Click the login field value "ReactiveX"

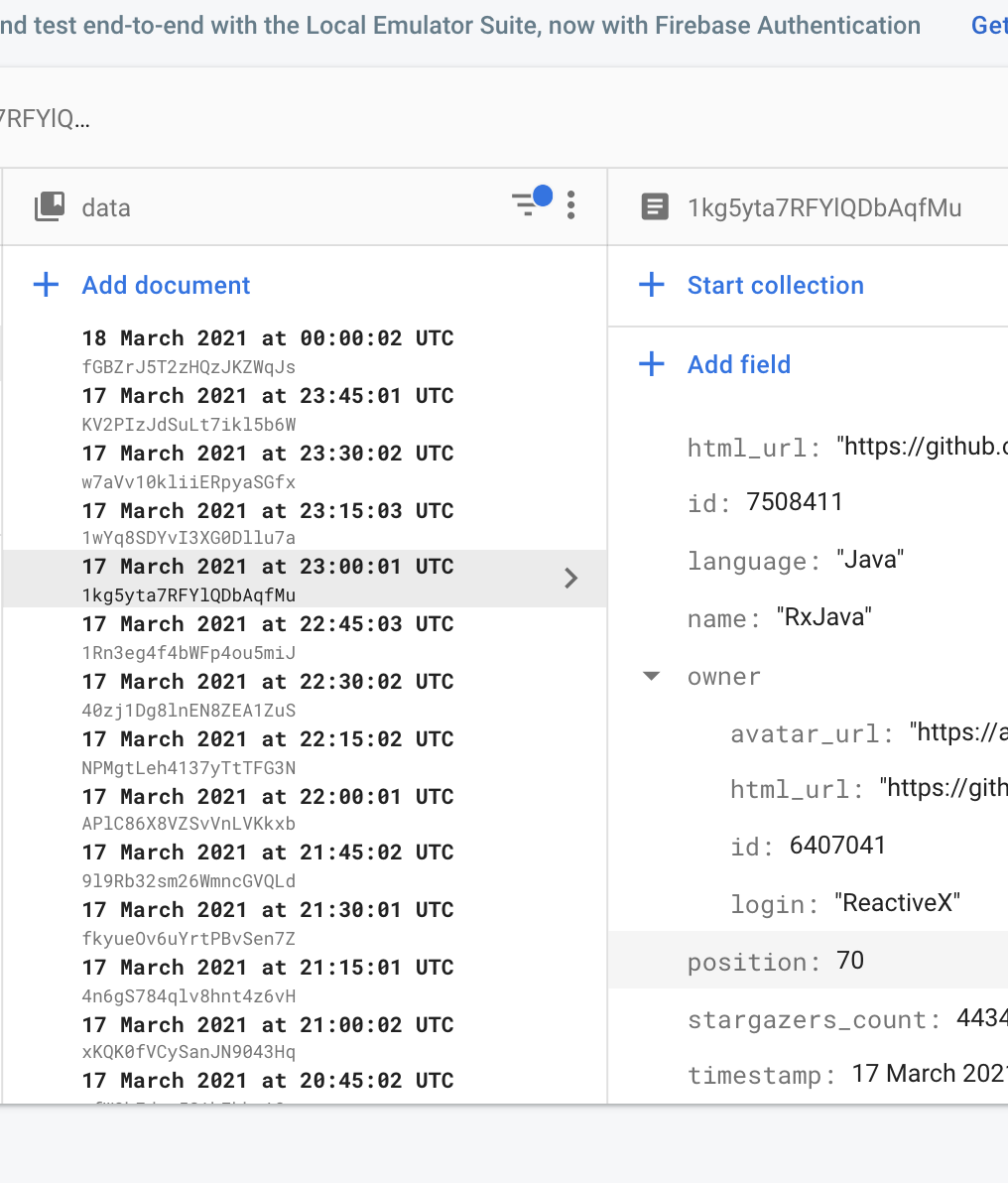[x=897, y=903]
